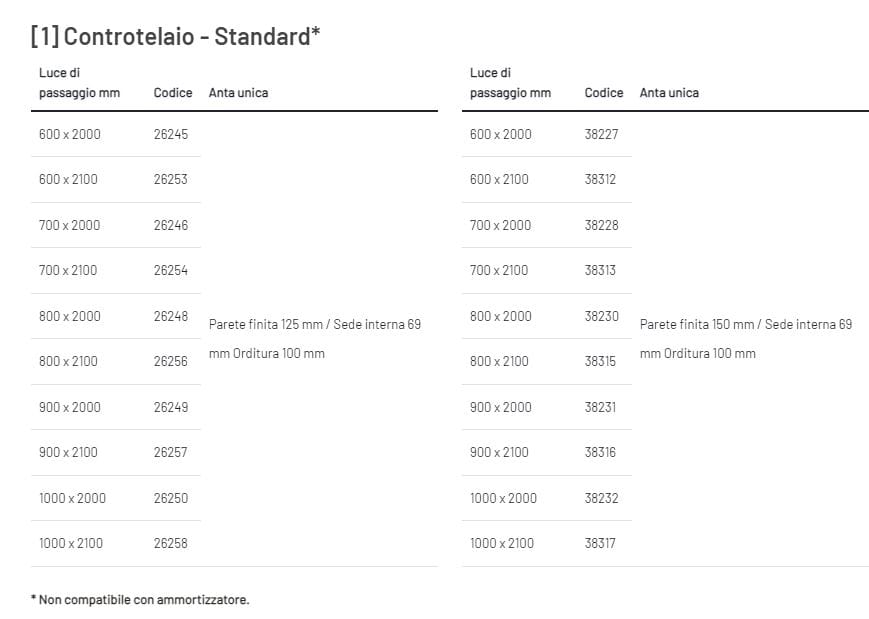Click code 26256 cell
Image resolution: width=869 pixels, height=619 pixels.
[171, 361]
